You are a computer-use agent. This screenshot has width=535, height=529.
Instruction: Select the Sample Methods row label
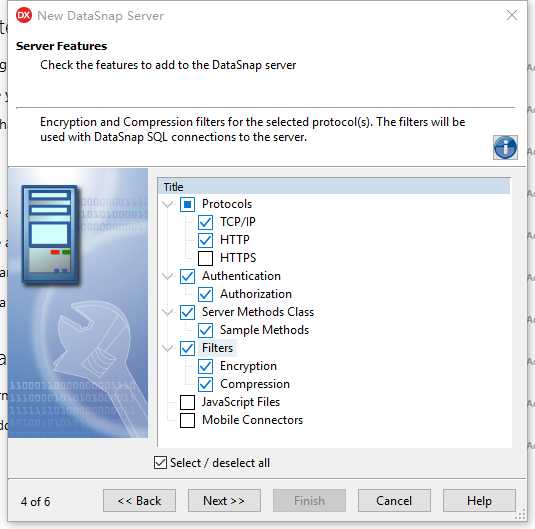264,330
